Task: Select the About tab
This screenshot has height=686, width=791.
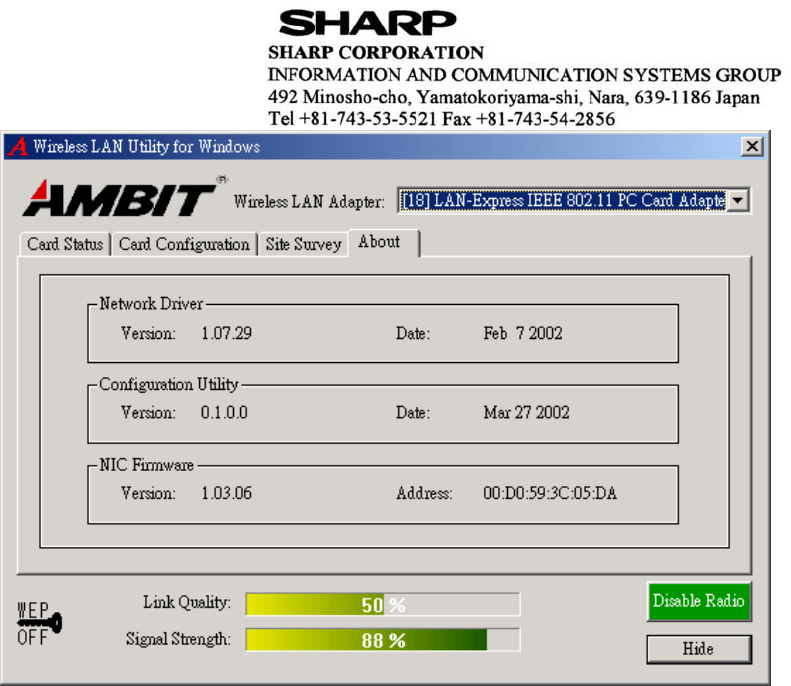Action: pos(383,242)
